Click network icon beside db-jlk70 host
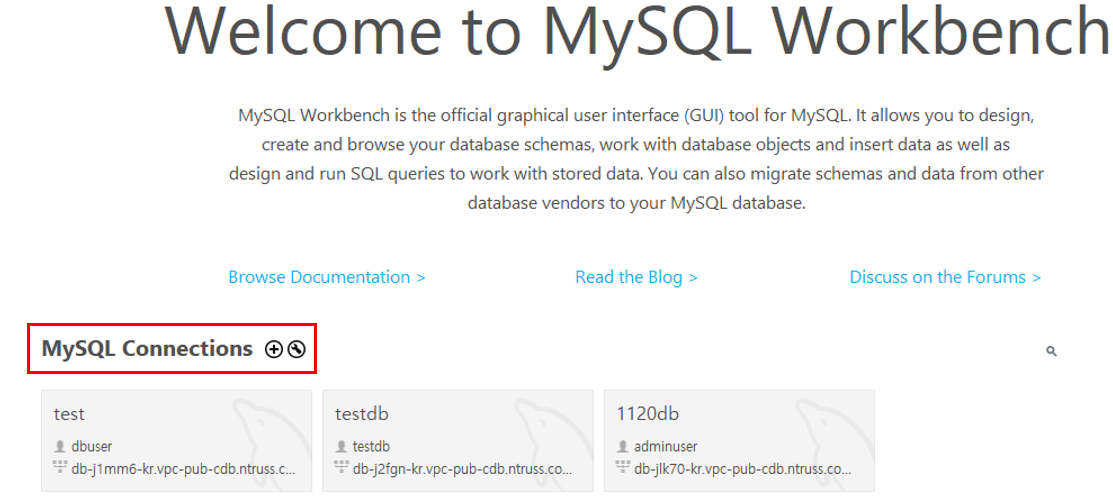The image size is (1113, 498). pyautogui.click(x=623, y=467)
